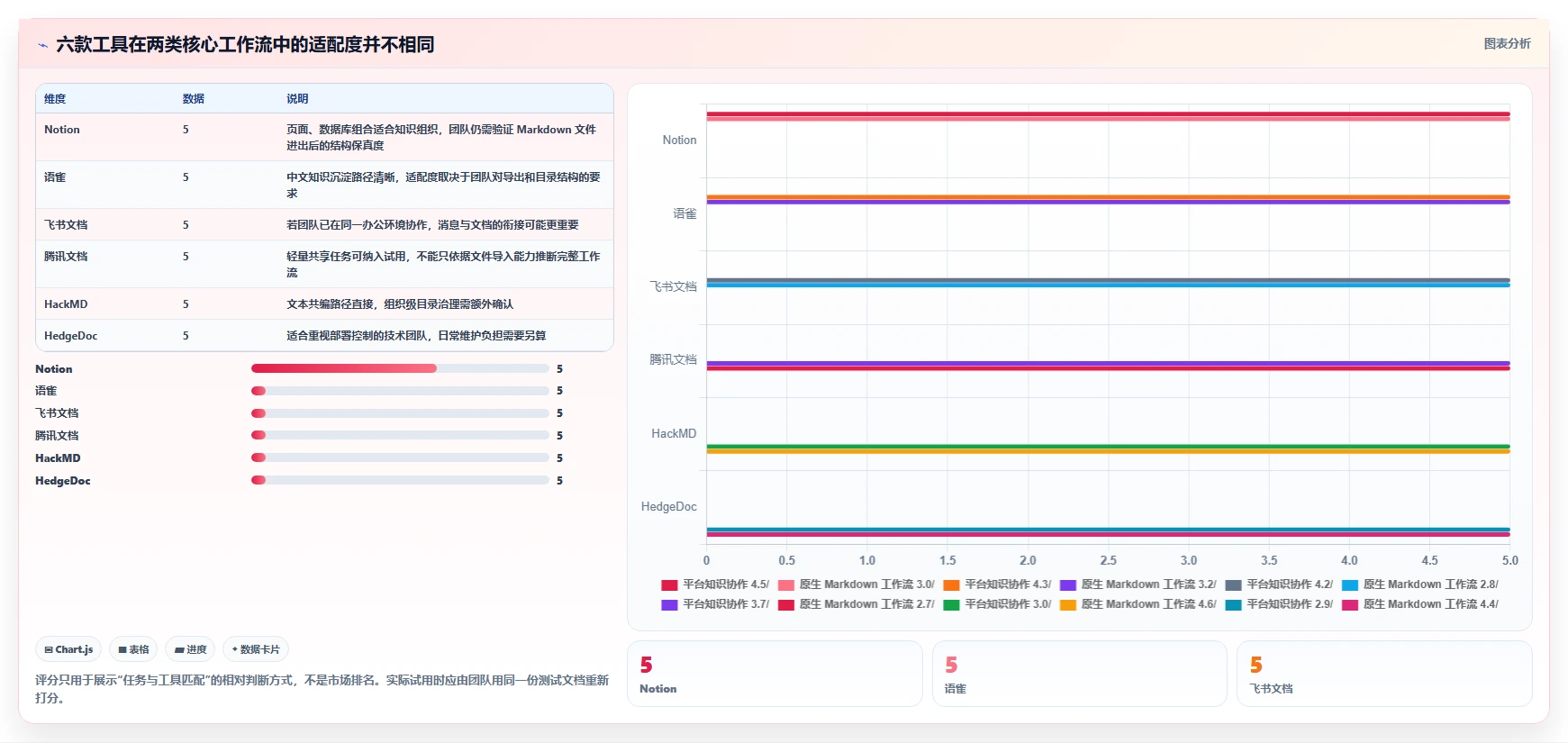The height and width of the screenshot is (743, 1568).
Task: Disable the 原生 Markdown 工作流 2.7 legend series
Action: pyautogui.click(x=857, y=604)
